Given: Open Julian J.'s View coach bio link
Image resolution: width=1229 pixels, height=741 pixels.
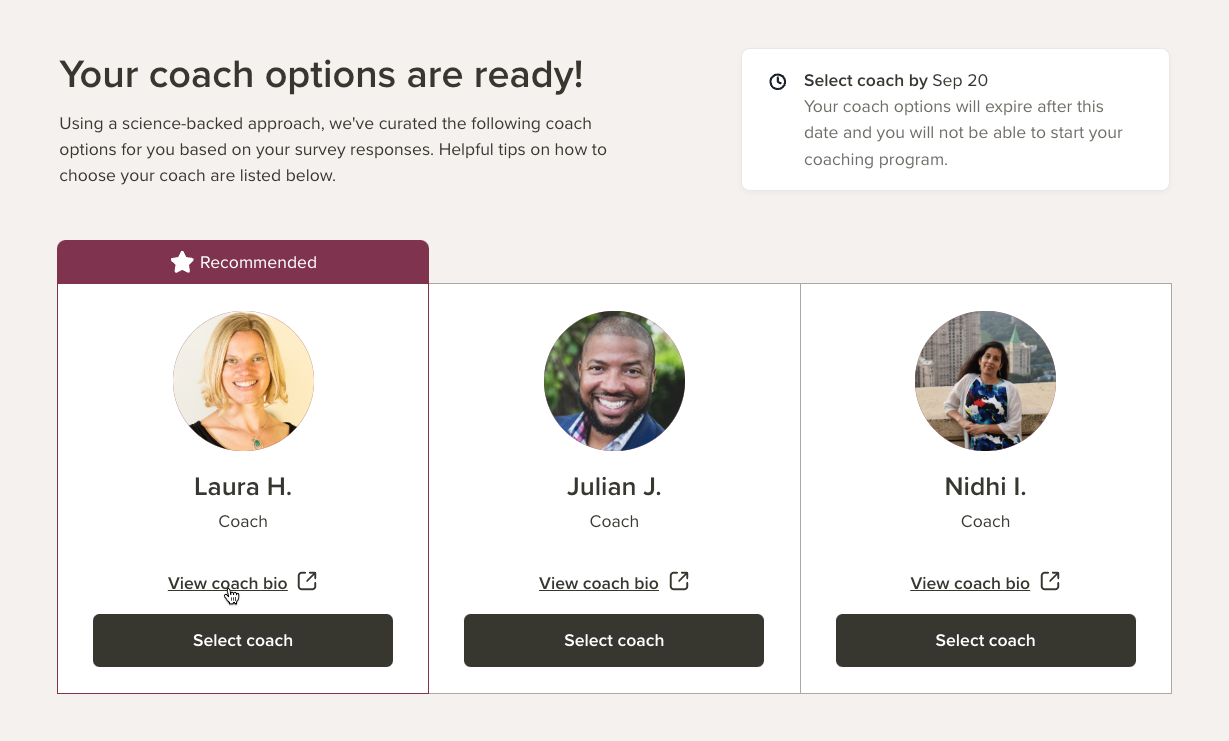Looking at the screenshot, I should coord(599,583).
